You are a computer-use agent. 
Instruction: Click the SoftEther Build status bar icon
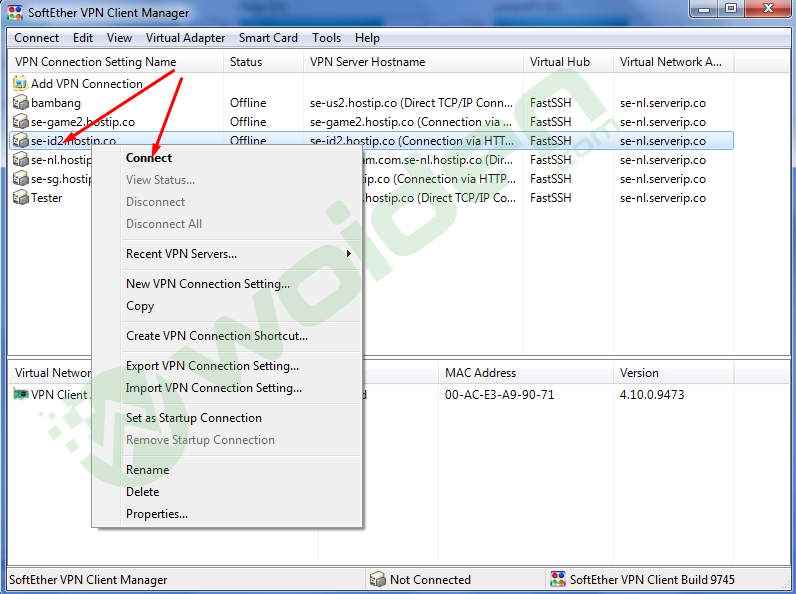click(x=557, y=579)
